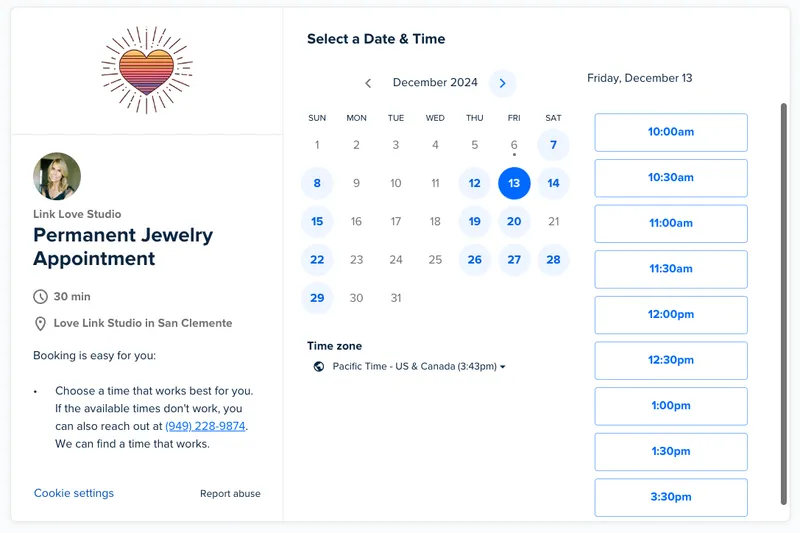Click the time slots vertical scrollbar
The width and height of the screenshot is (800, 533).
(784, 304)
